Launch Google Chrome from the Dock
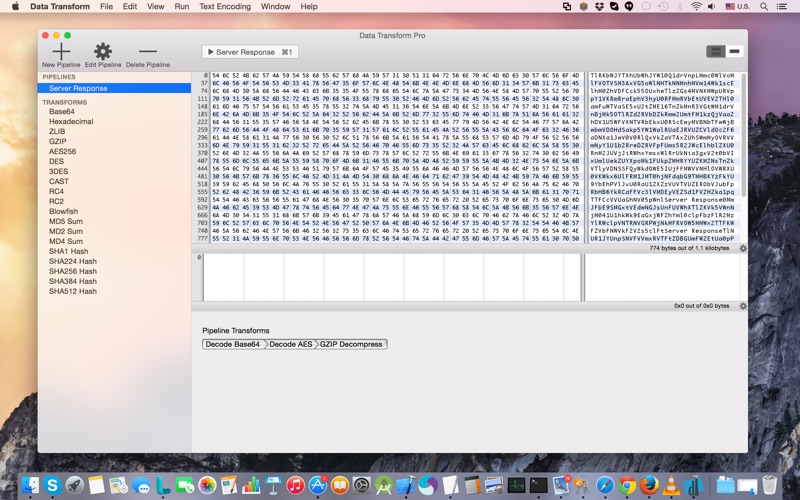800x500 pixels. pos(627,485)
